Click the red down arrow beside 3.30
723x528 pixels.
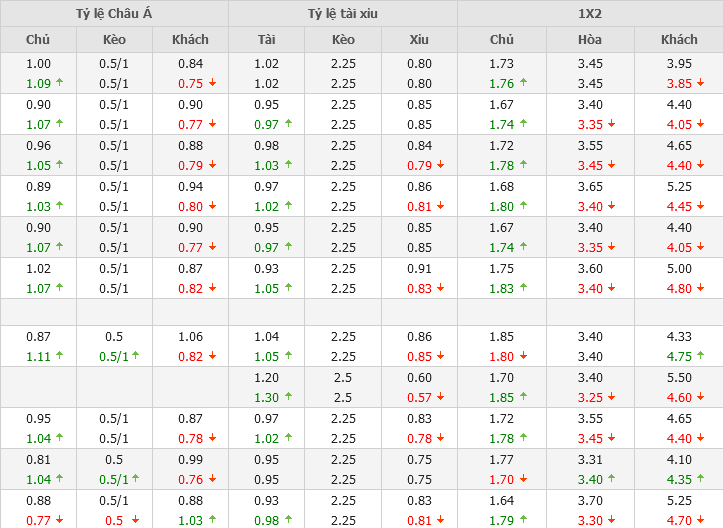(611, 519)
